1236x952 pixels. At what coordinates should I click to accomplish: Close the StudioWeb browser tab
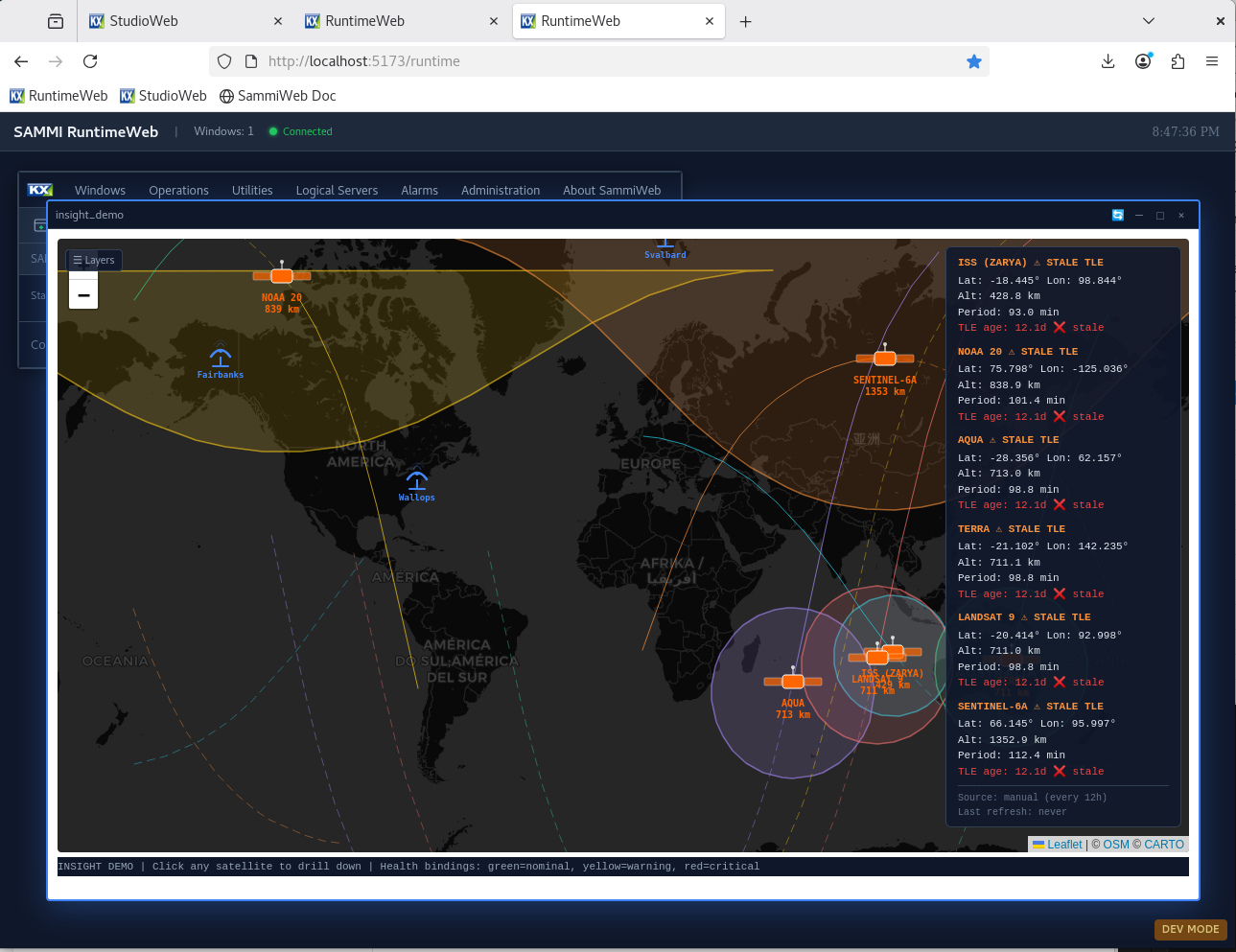click(278, 21)
